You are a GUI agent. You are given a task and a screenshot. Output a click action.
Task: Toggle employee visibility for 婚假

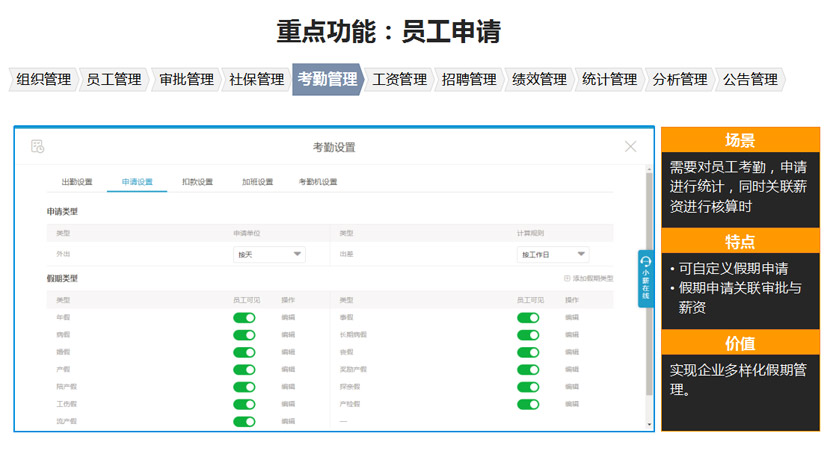pyautogui.click(x=244, y=352)
